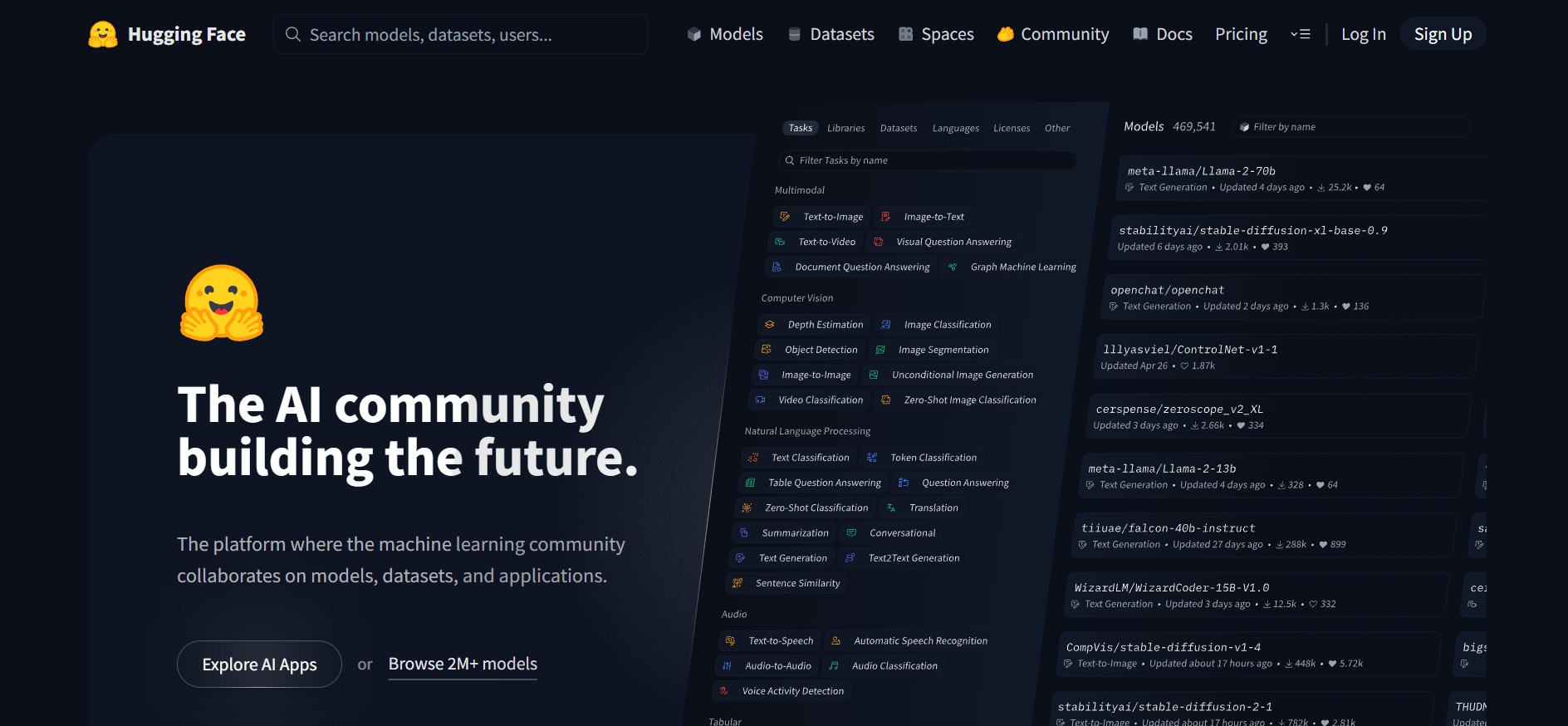This screenshot has width=1568, height=726.
Task: Select the Token Classification task
Action: click(x=922, y=458)
